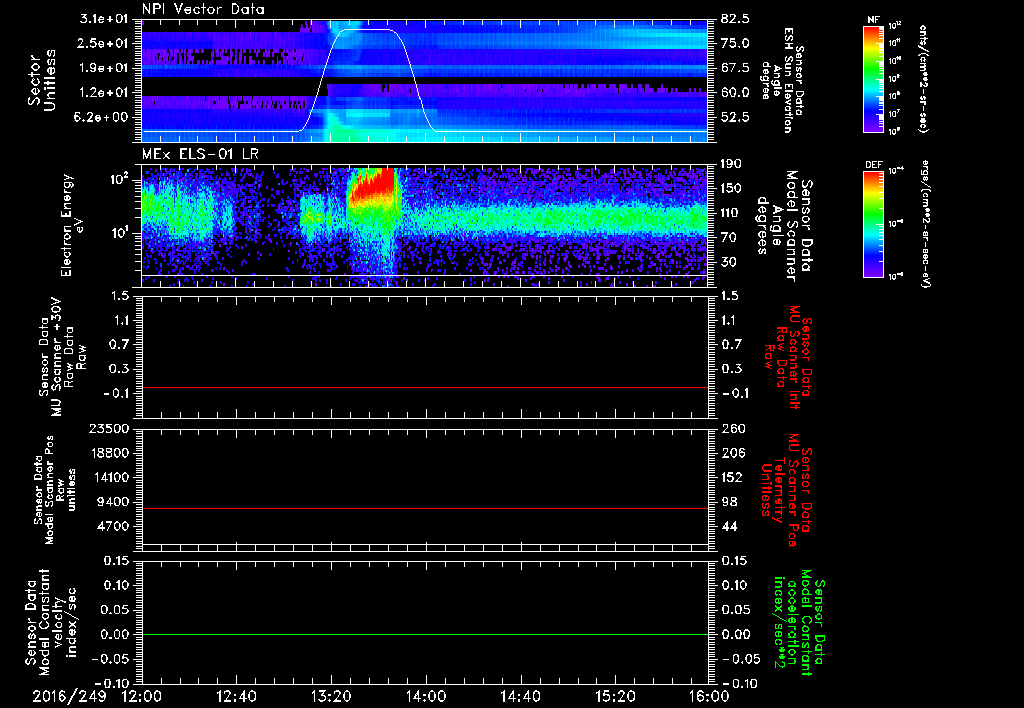The height and width of the screenshot is (708, 1024).
Task: Click the red MU Scanner Pos telemetry line
Action: [x=424, y=508]
